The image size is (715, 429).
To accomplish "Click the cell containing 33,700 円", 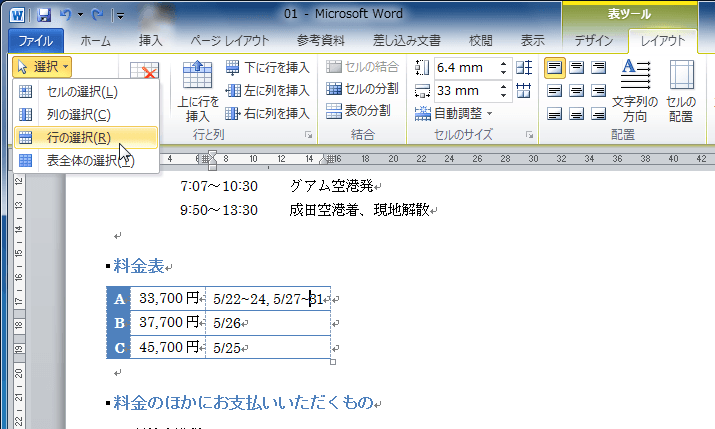I will click(x=168, y=299).
